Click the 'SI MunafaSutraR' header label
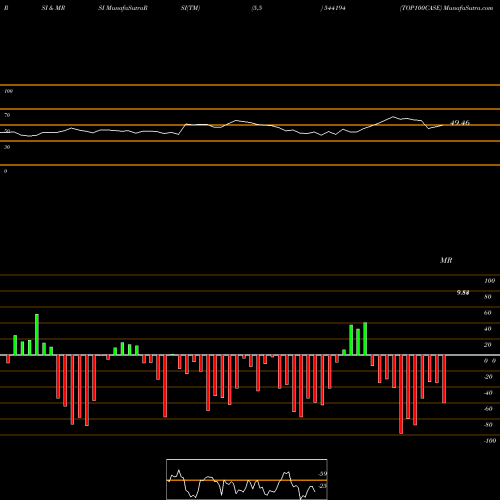This screenshot has width=500, height=500. pos(123,8)
